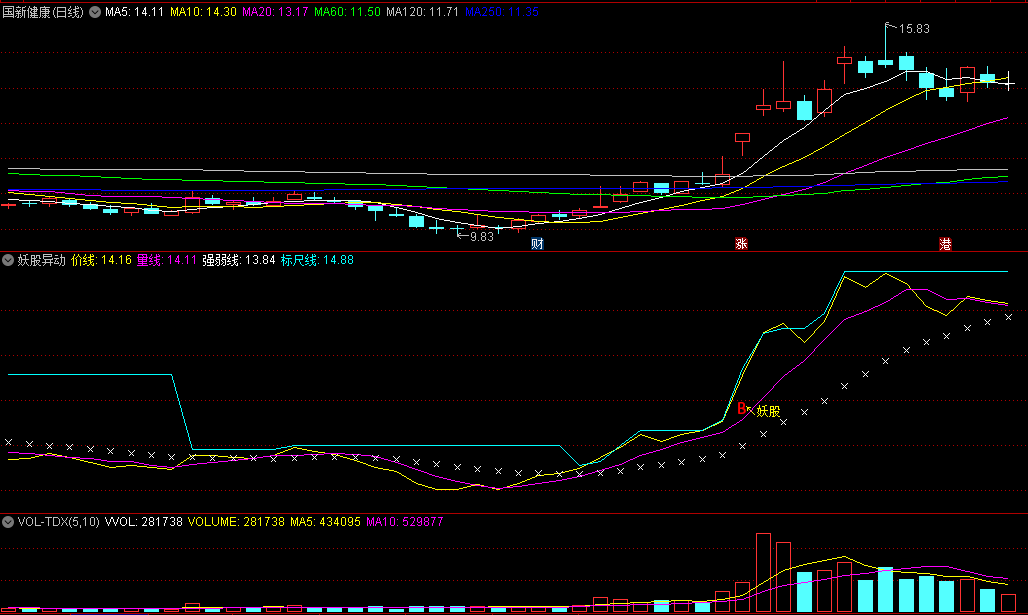Image resolution: width=1028 pixels, height=615 pixels.
Task: Click the MA5: 14.11 legend
Action: pyautogui.click(x=134, y=12)
